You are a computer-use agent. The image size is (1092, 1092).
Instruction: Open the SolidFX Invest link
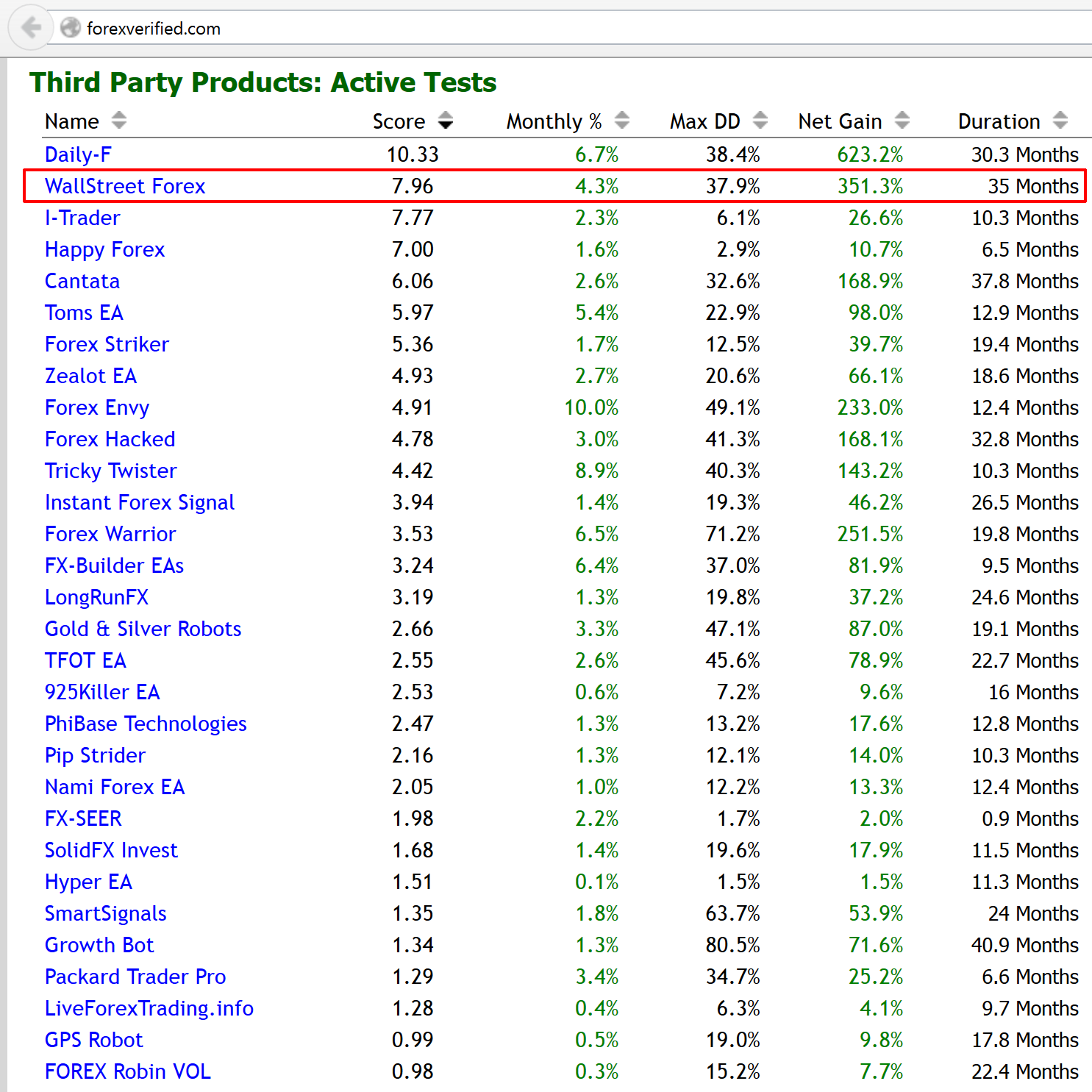[111, 850]
